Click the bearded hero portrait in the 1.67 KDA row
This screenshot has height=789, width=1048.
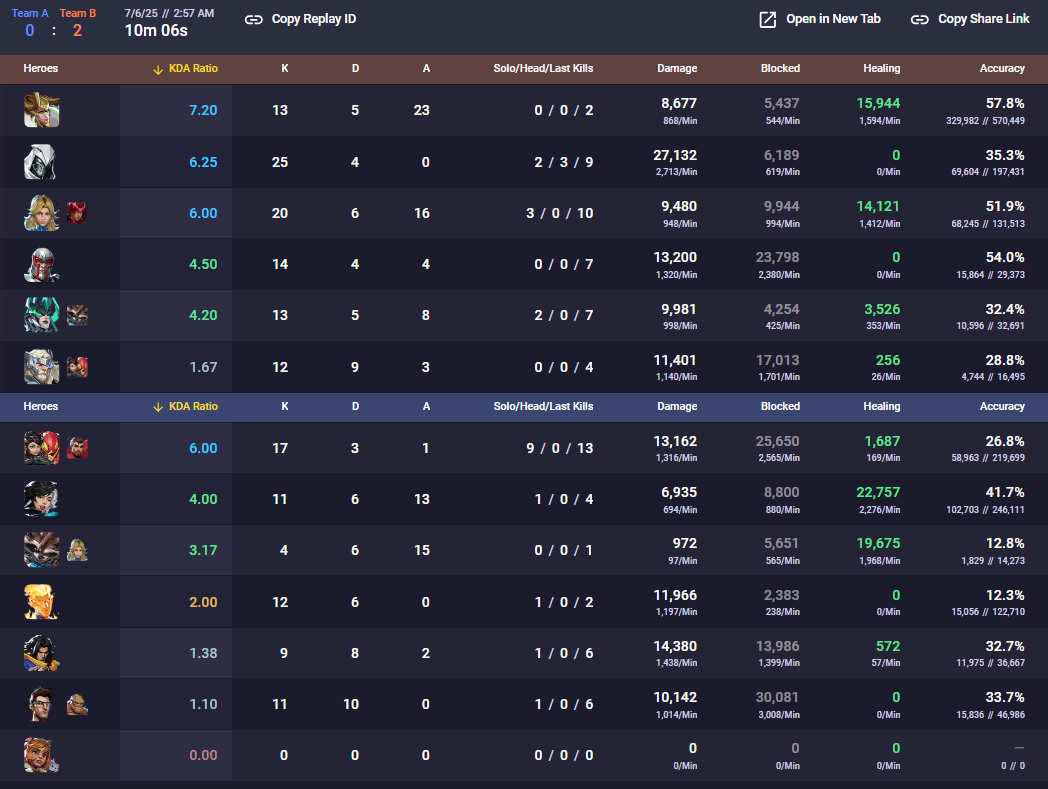click(x=41, y=366)
